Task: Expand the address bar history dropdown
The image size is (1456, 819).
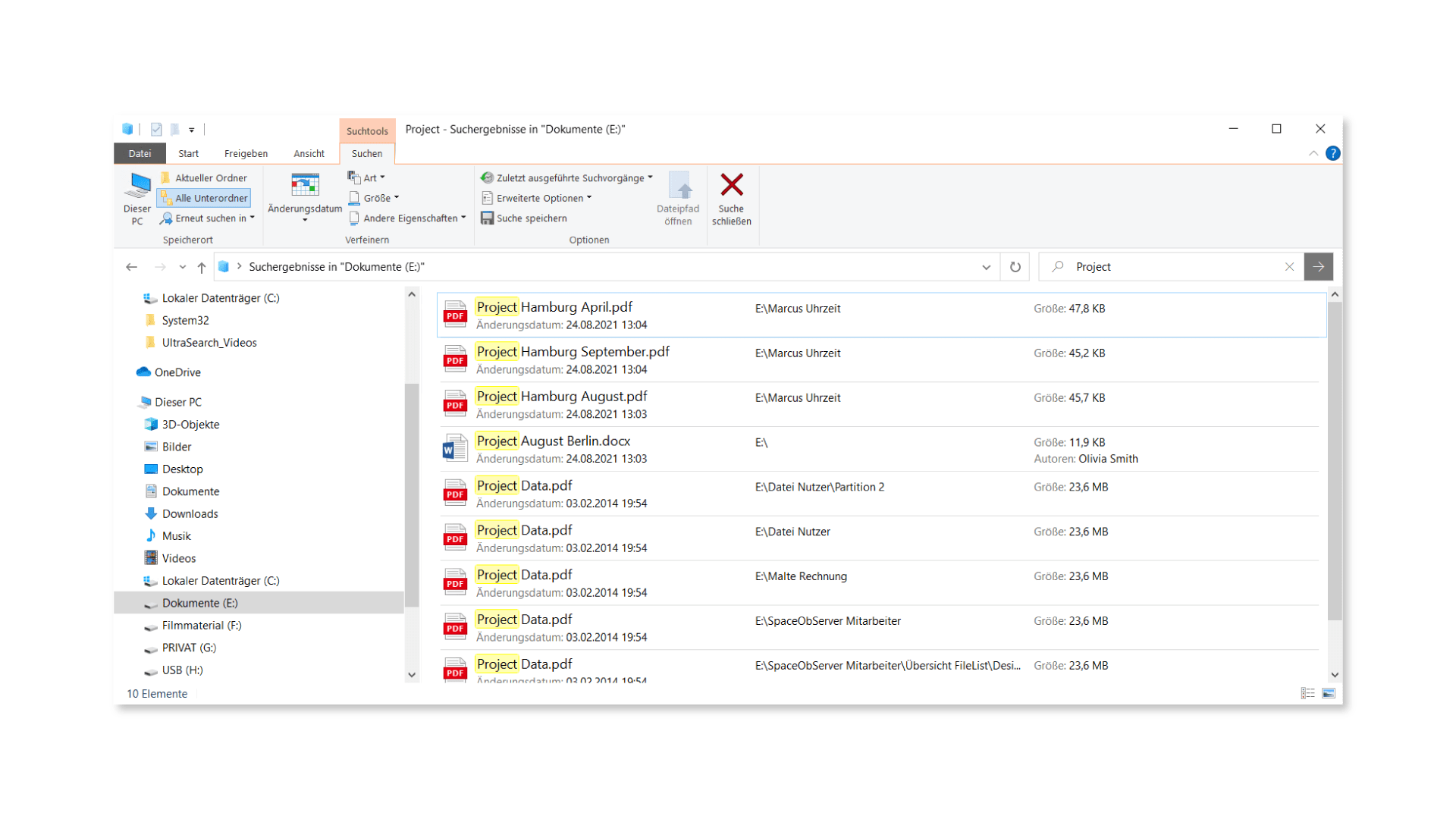Action: pos(986,267)
